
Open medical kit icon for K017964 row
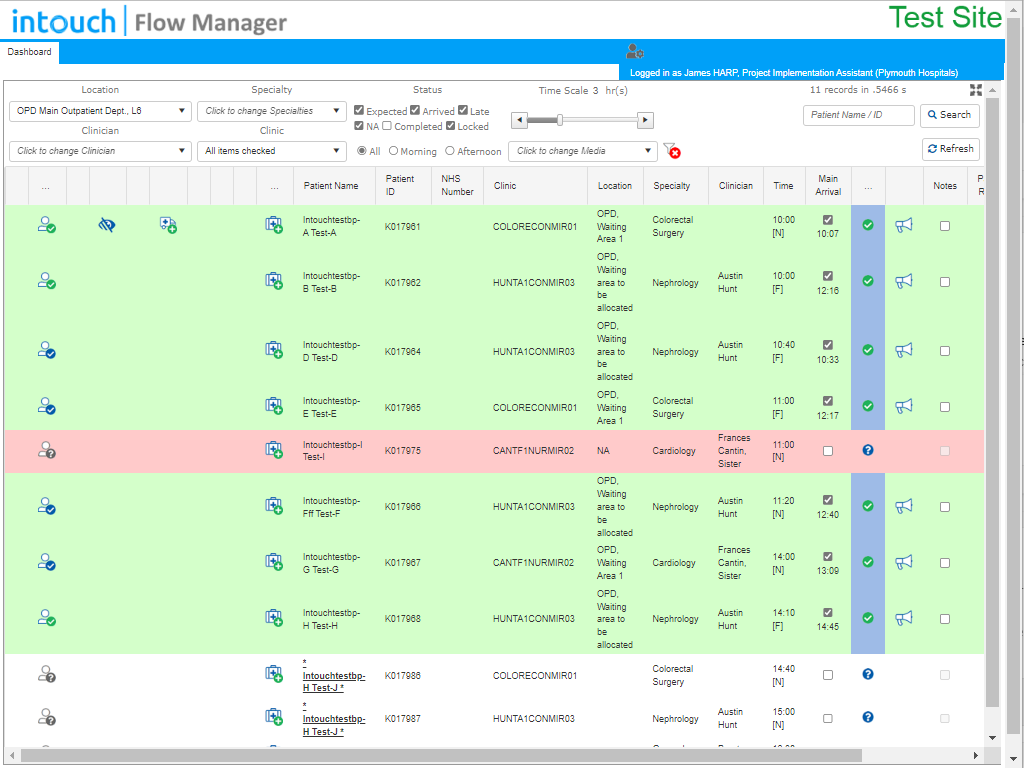point(274,350)
